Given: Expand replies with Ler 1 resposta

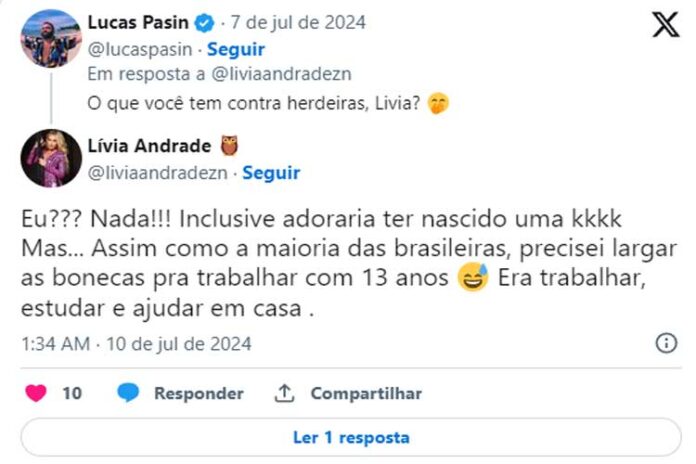Looking at the screenshot, I should point(350,437).
